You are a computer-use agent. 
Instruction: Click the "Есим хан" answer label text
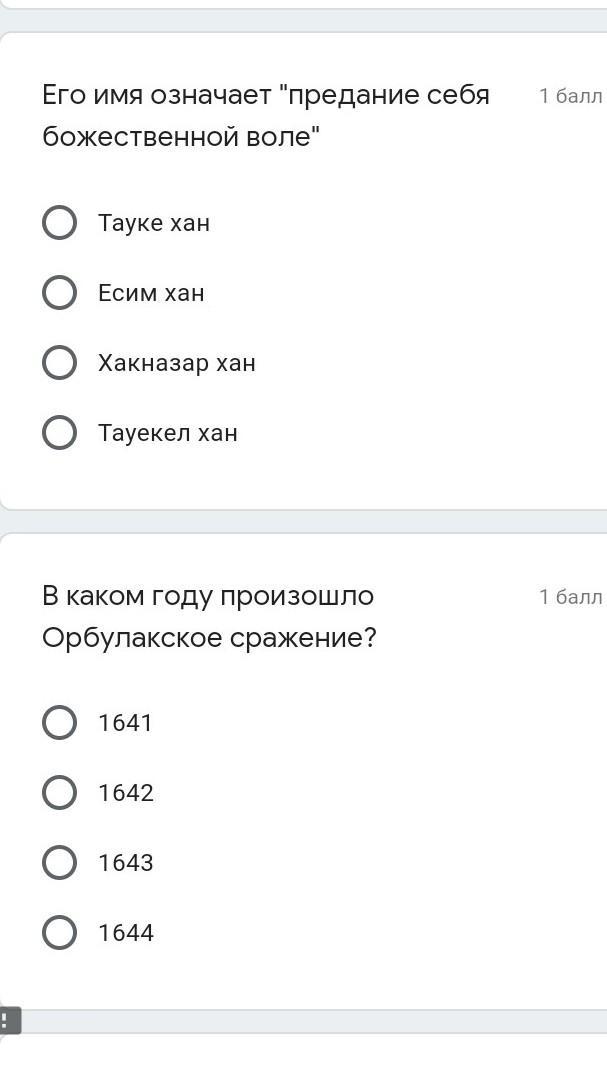pos(151,293)
